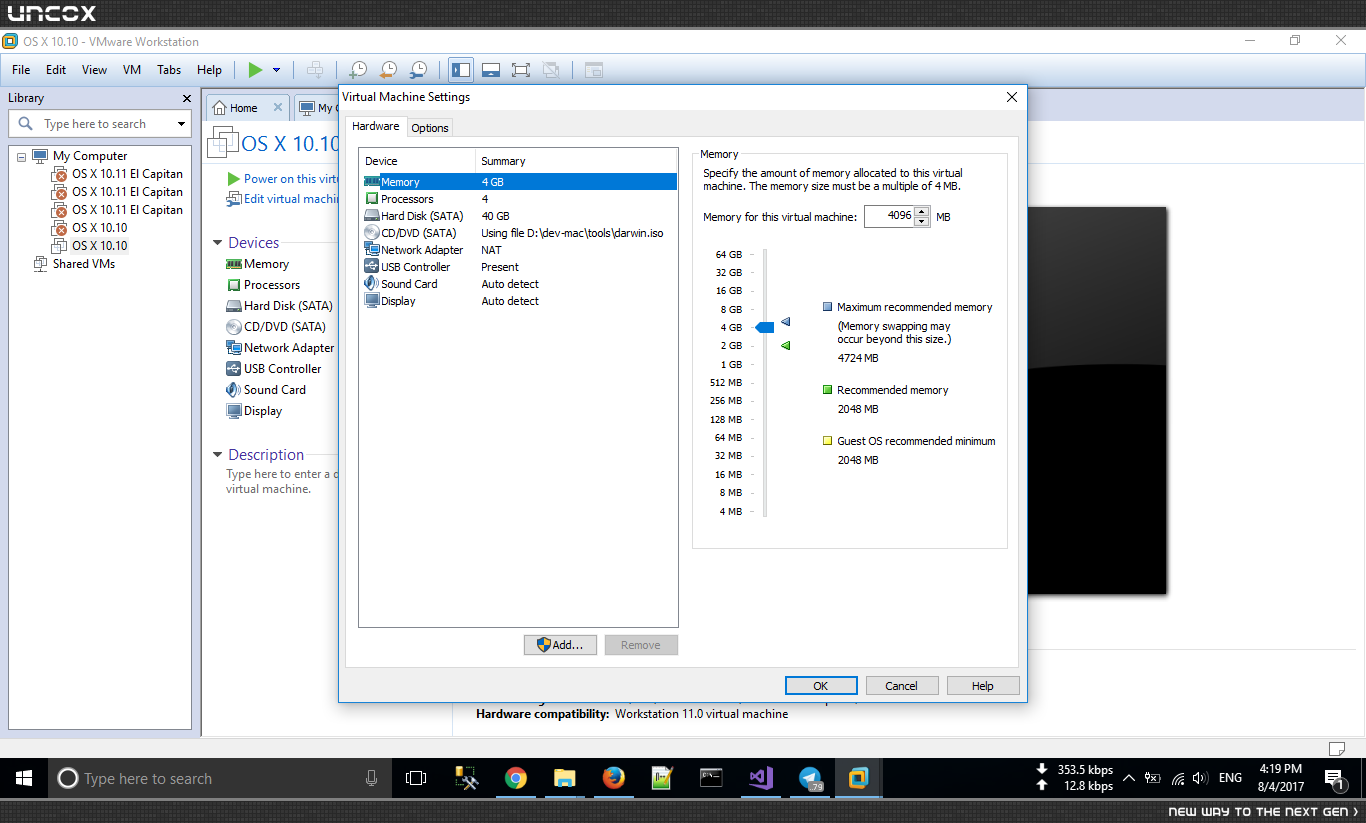1366x823 pixels.
Task: Open Visual Studio from the taskbar
Action: point(761,779)
